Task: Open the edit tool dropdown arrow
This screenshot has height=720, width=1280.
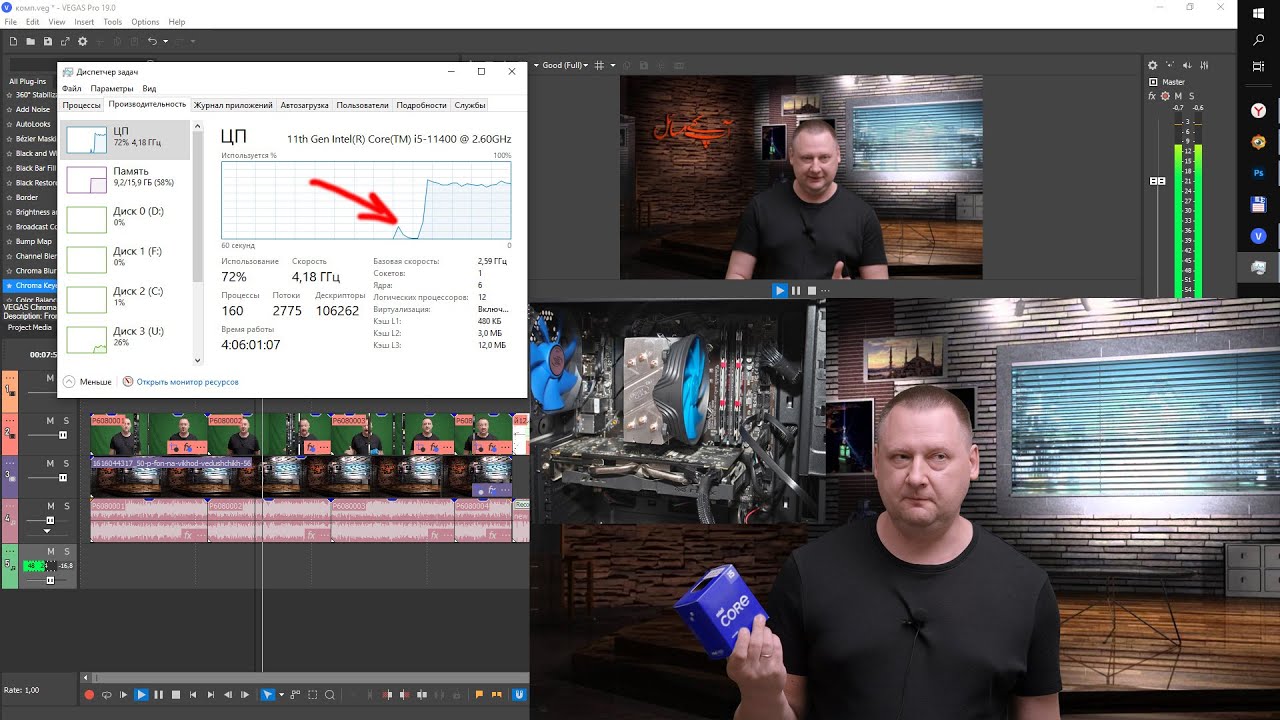Action: (x=281, y=694)
